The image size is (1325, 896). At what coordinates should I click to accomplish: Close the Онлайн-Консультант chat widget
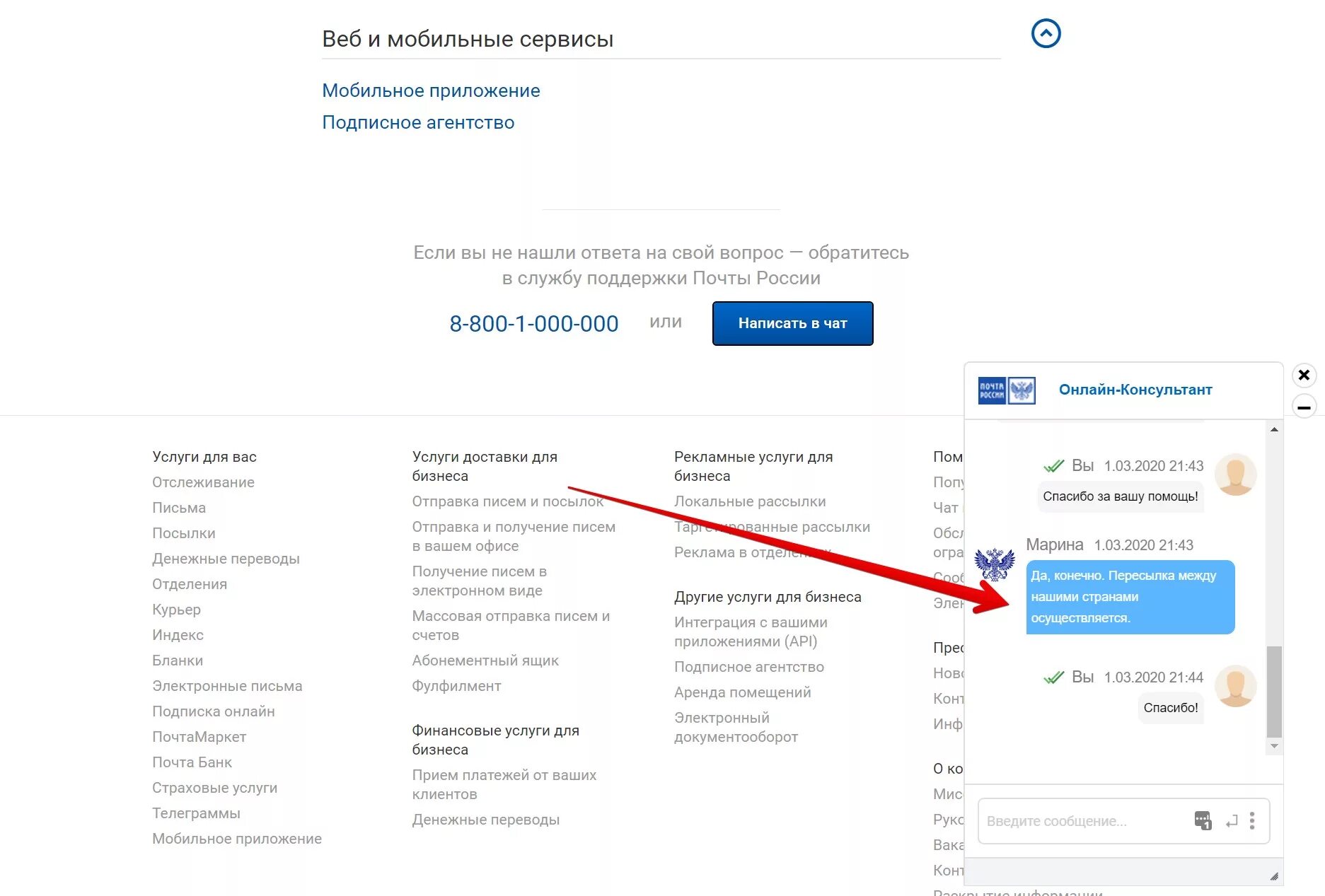tap(1304, 375)
